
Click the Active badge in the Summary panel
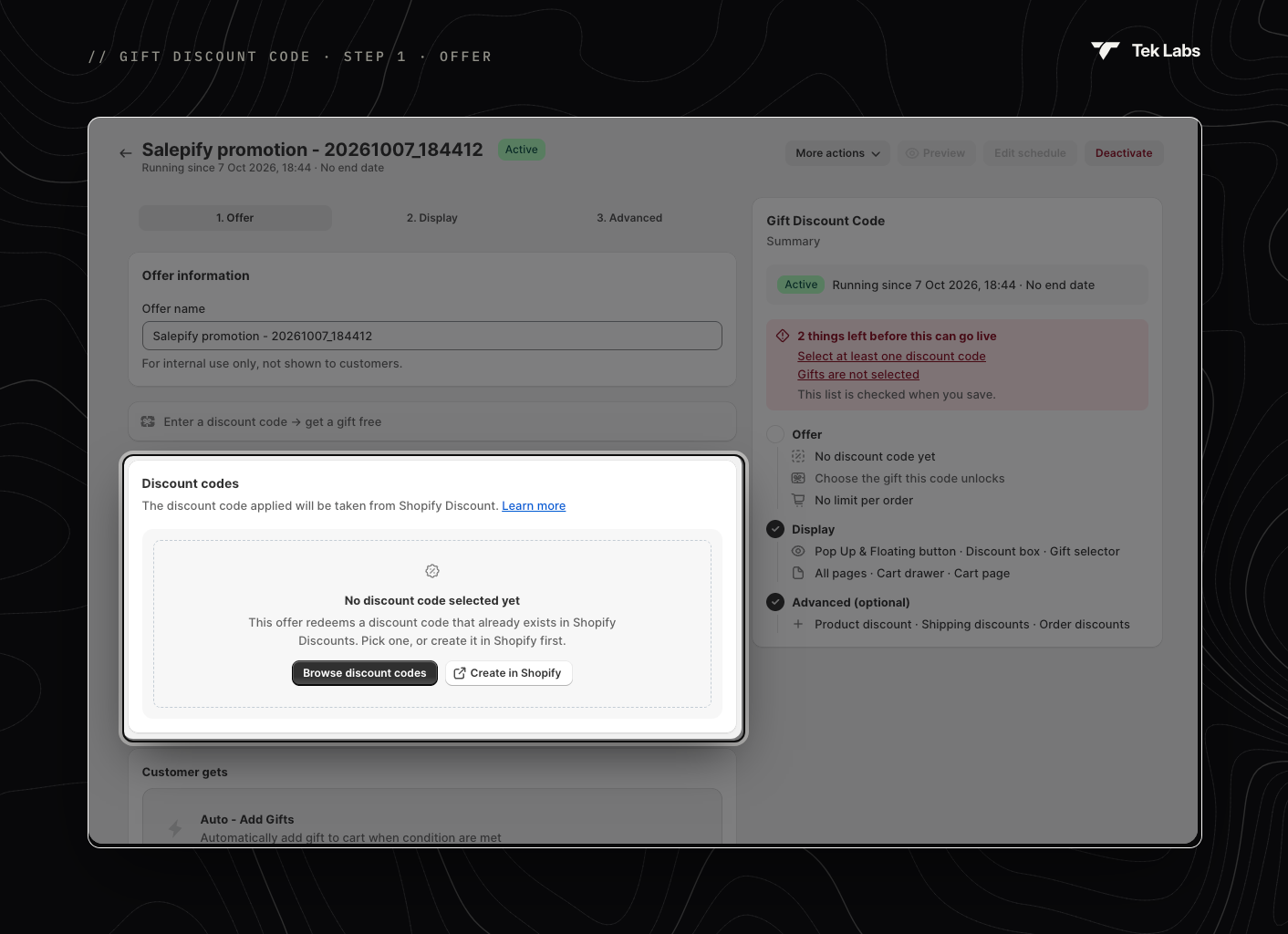[x=801, y=285]
